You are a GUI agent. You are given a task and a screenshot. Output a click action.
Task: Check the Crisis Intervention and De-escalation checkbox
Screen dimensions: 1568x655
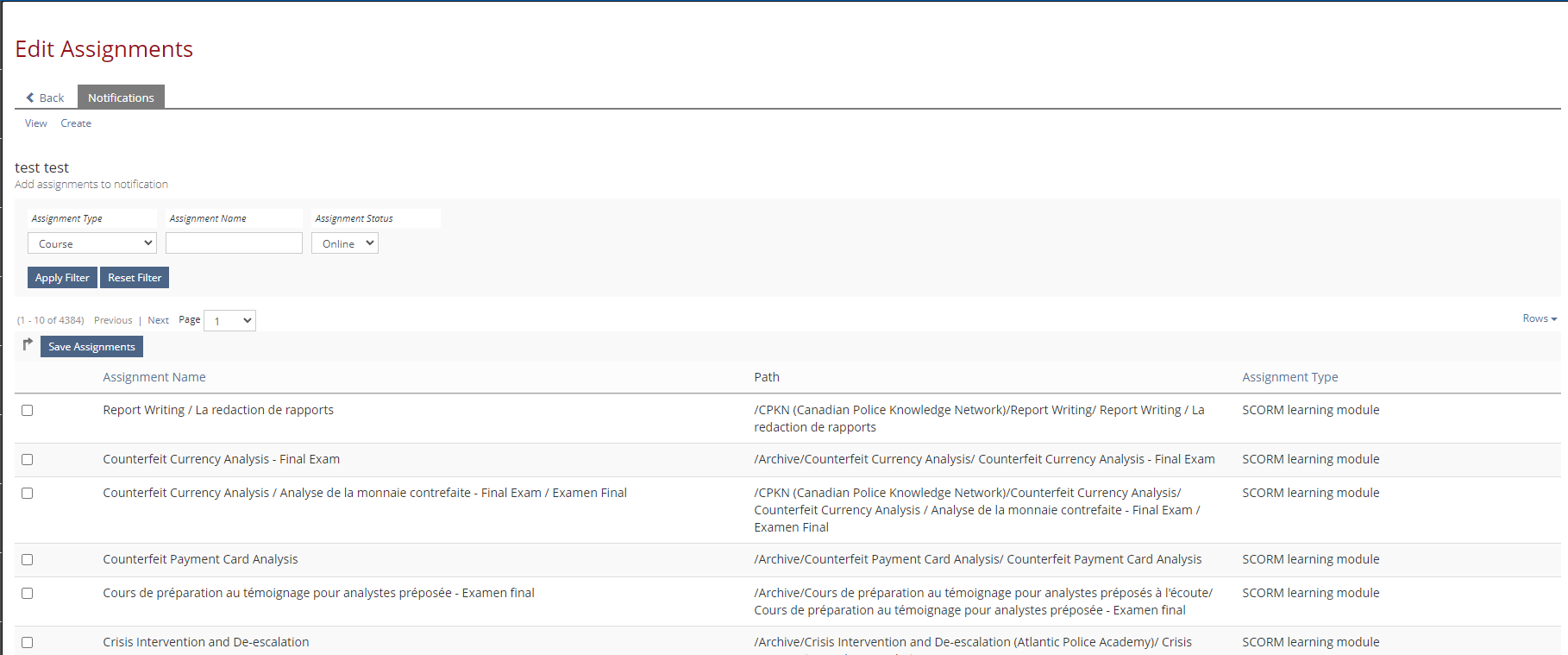tap(28, 643)
